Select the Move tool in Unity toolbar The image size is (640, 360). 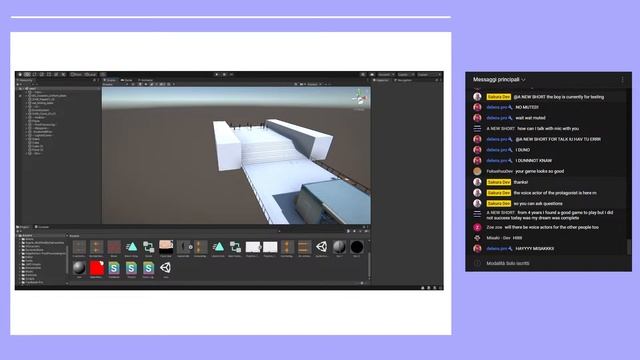pos(27,75)
